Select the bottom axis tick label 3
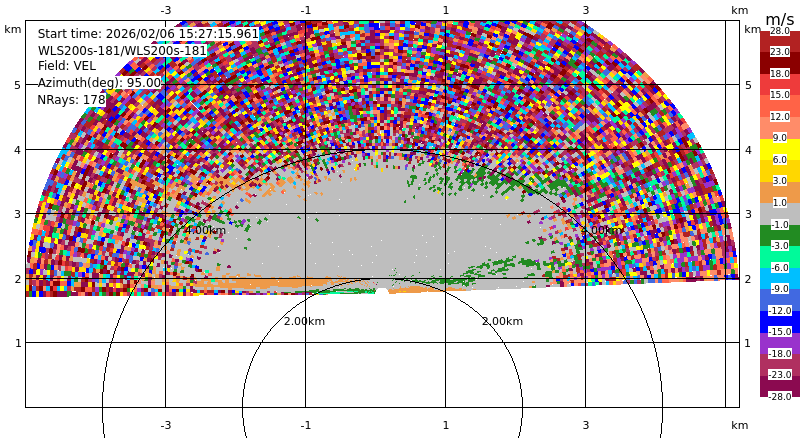The height and width of the screenshot is (438, 800). (x=586, y=425)
